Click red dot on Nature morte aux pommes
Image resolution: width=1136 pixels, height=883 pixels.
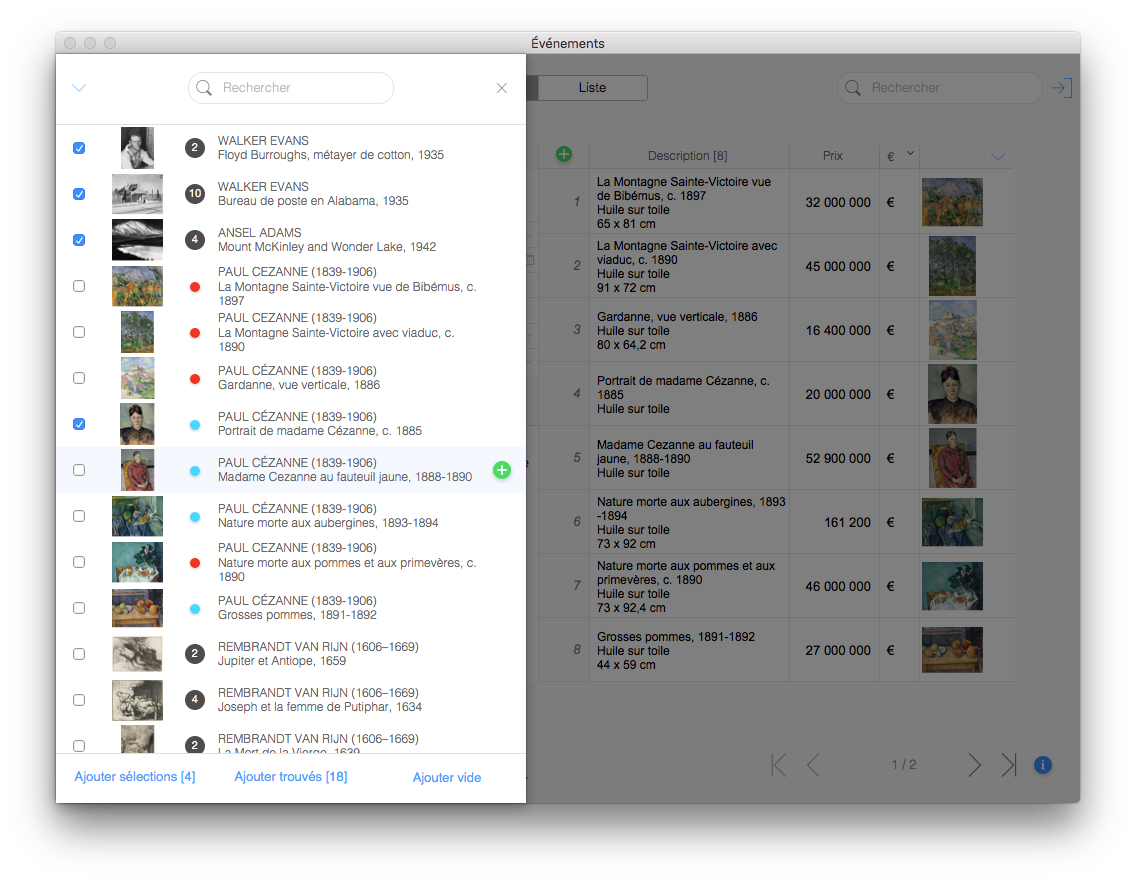[x=195, y=563]
